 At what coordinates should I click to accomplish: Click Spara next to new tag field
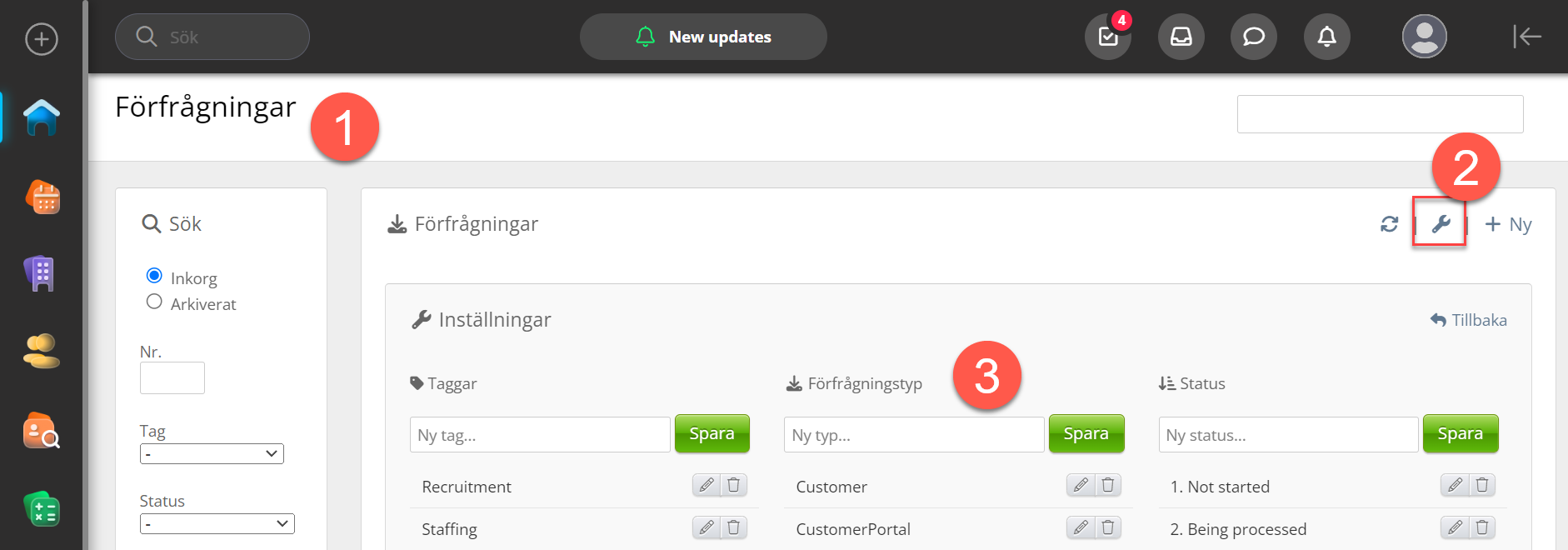[x=712, y=434]
